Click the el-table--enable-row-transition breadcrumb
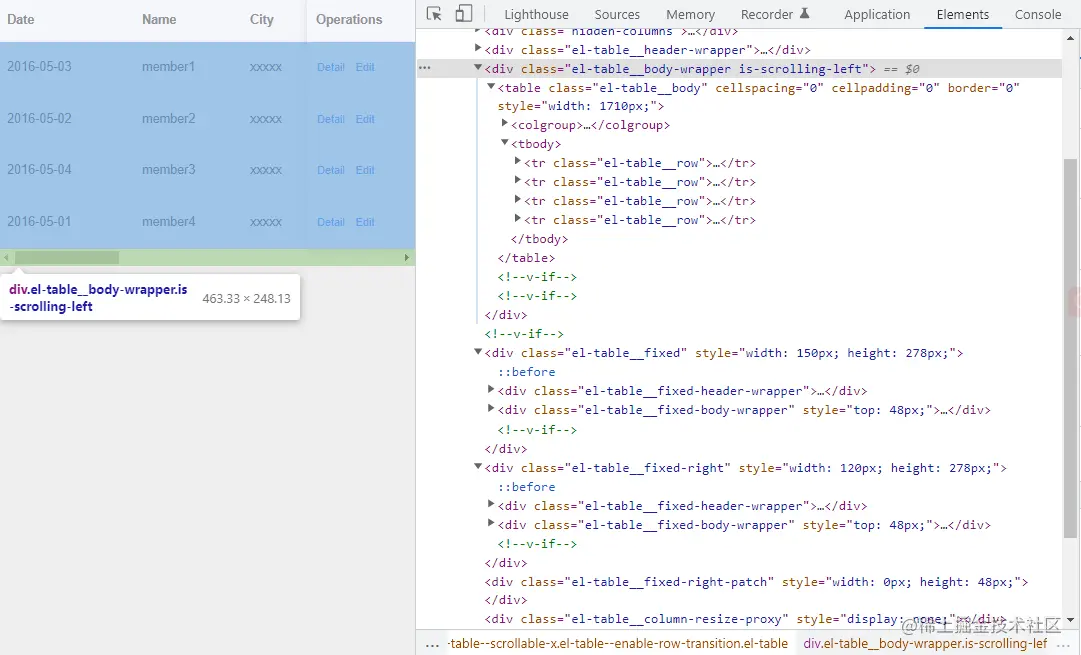The image size is (1081, 655). coord(618,643)
